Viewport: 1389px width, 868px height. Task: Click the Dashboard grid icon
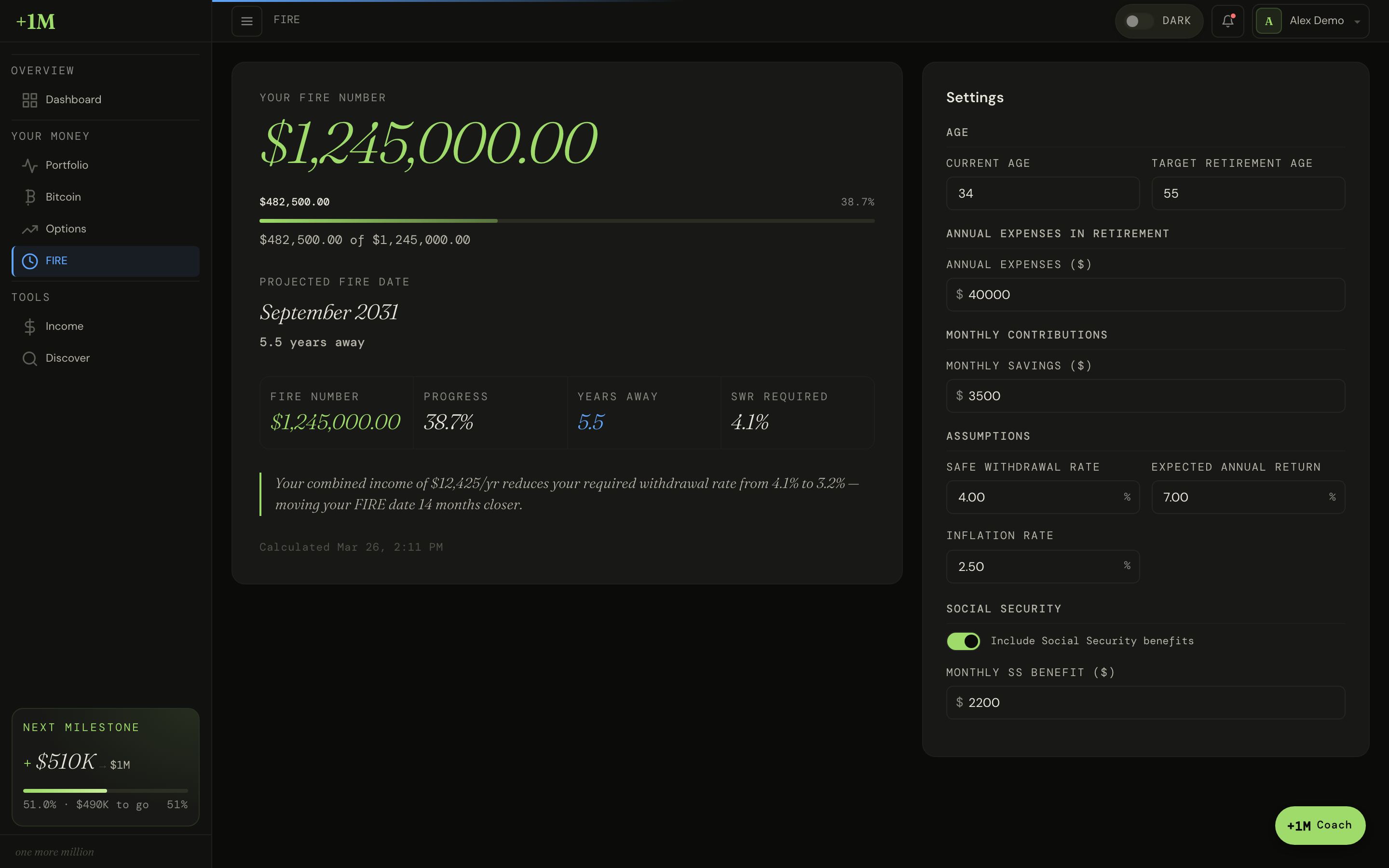click(x=30, y=100)
